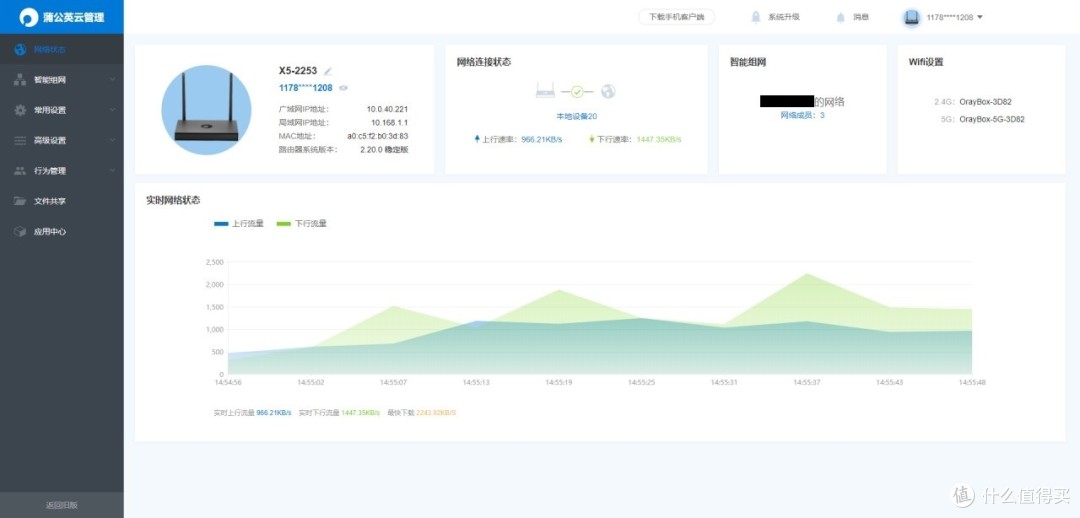Image resolution: width=1080 pixels, height=518 pixels.
Task: Click the account avatar router icon
Action: [912, 17]
